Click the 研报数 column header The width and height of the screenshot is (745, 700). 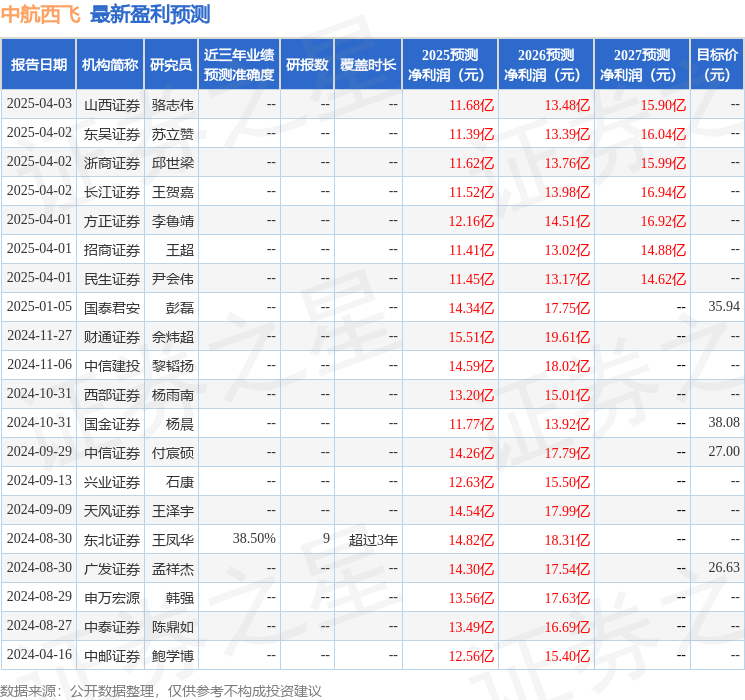pos(307,65)
